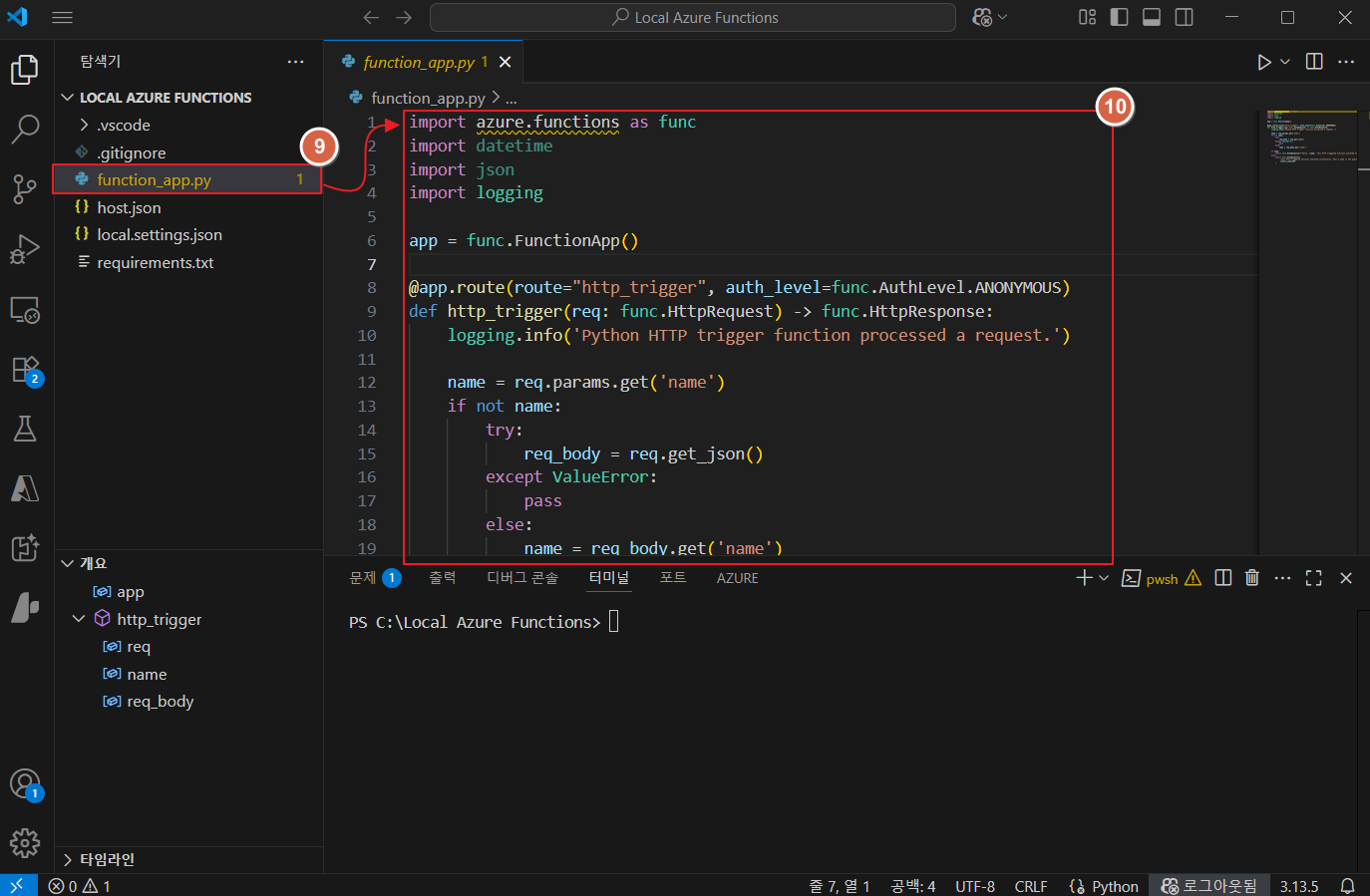Open the Testing flask view
1370x896 pixels.
[25, 429]
